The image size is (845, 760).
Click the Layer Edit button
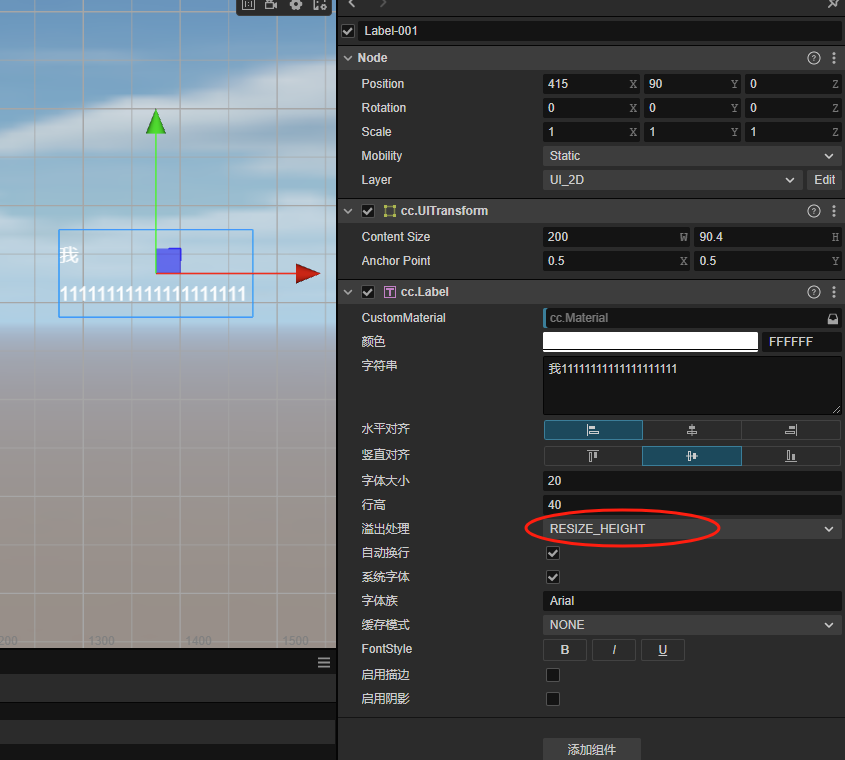click(x=824, y=180)
